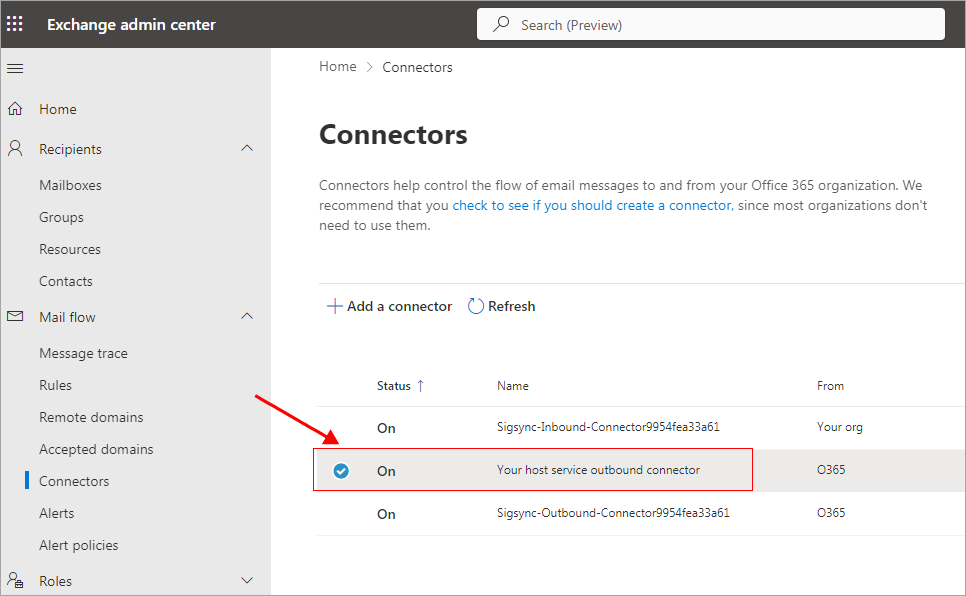The image size is (966, 596).
Task: Collapse the Recipients section chevron
Action: (248, 149)
